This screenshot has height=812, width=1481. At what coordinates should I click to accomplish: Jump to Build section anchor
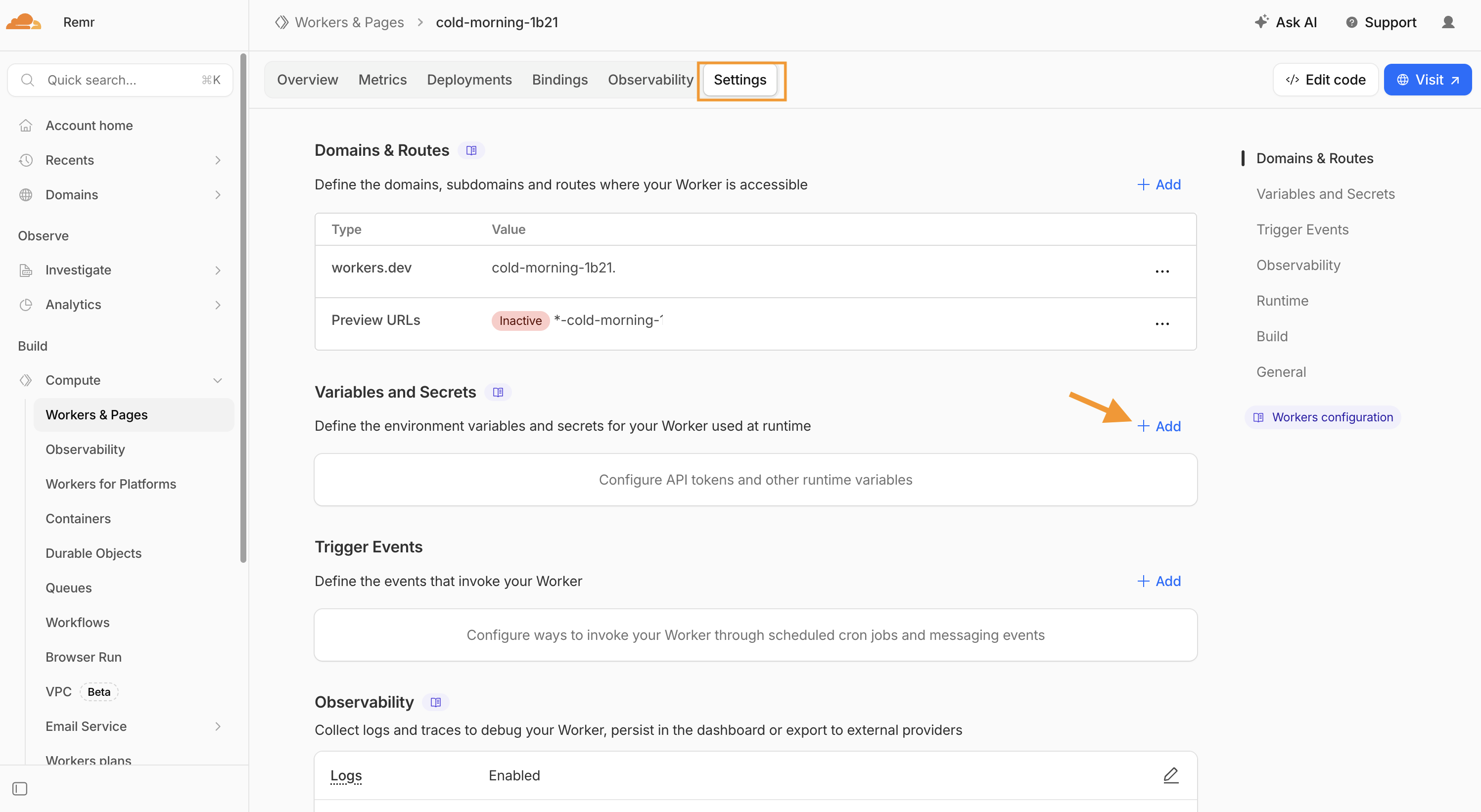(1272, 336)
